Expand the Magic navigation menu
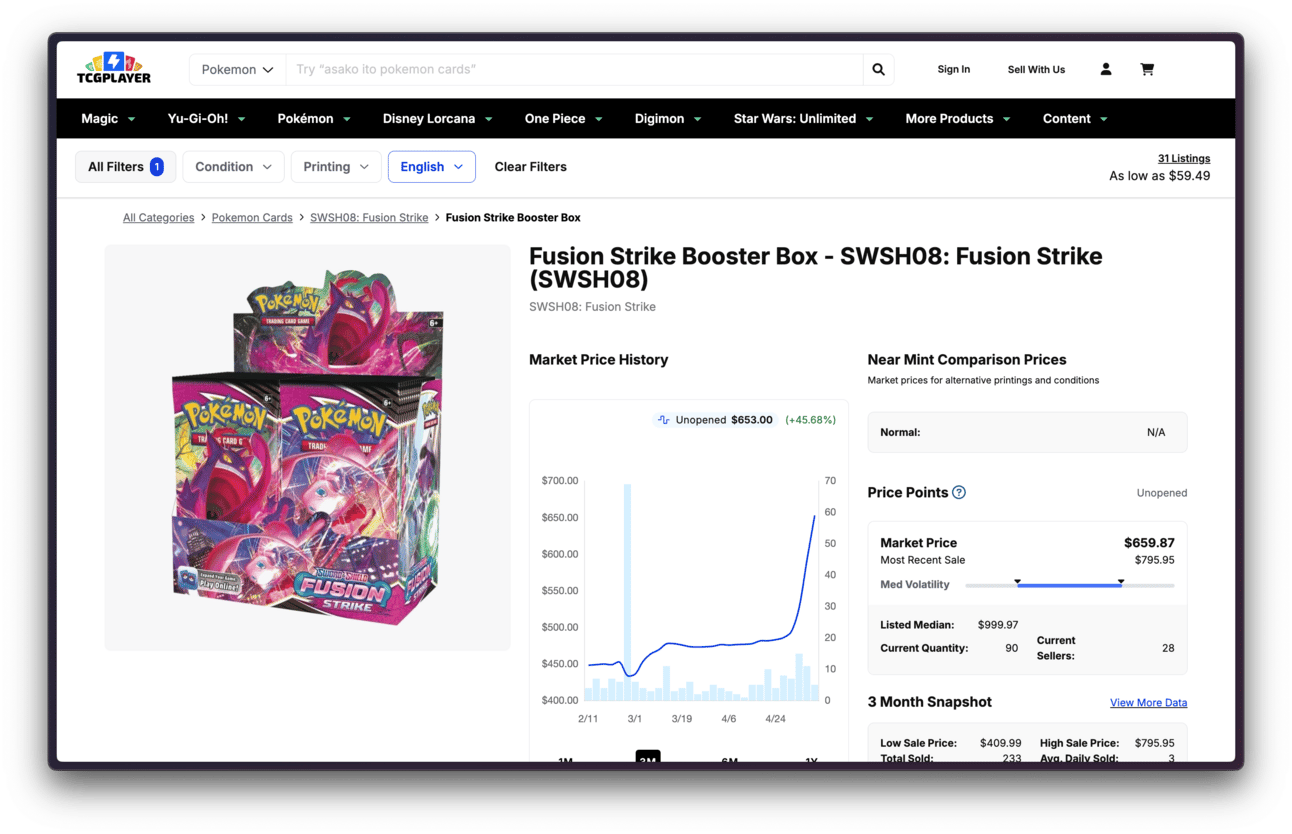The width and height of the screenshot is (1292, 834). click(108, 118)
